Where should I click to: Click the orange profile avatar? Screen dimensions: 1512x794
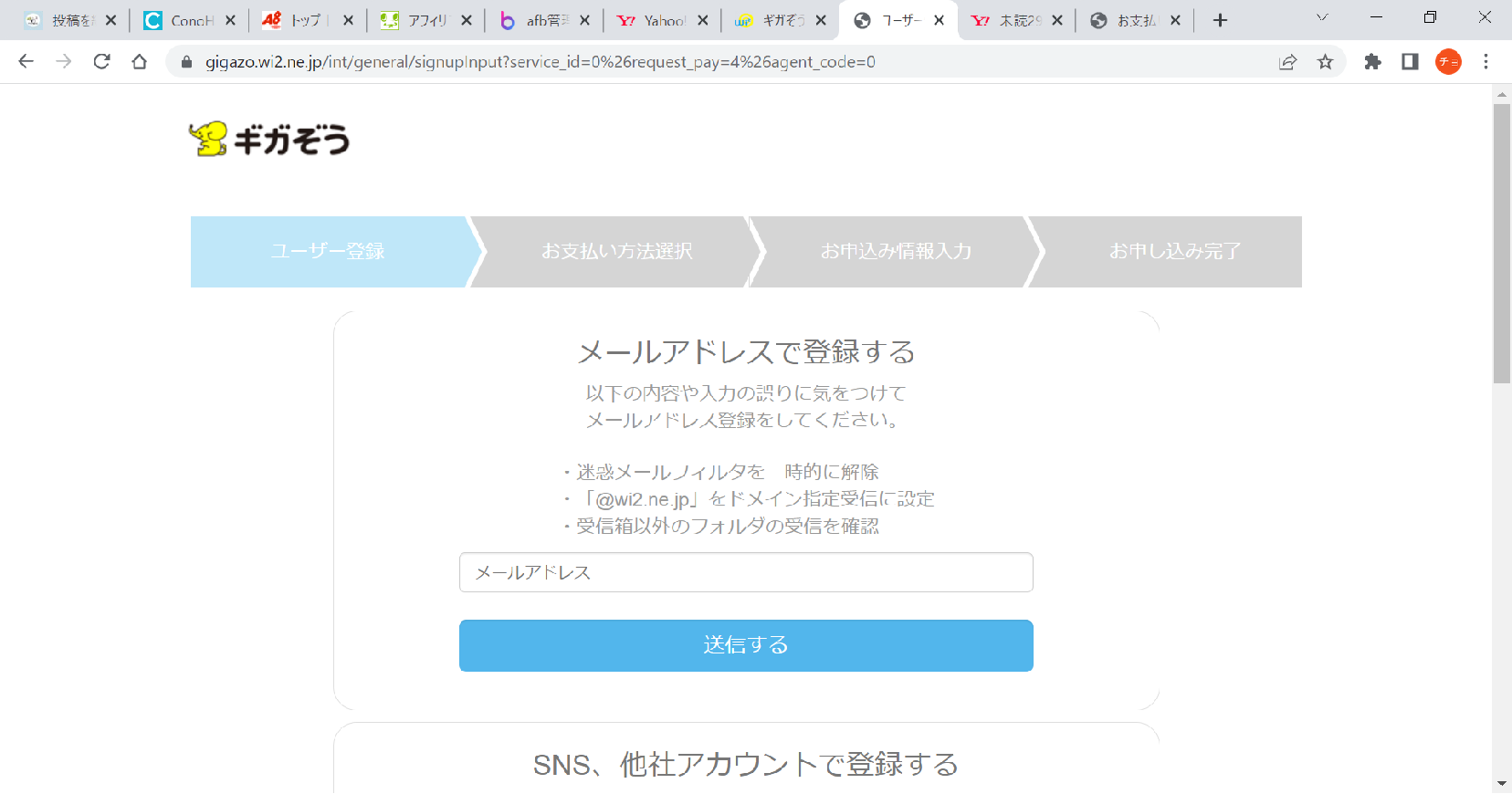pyautogui.click(x=1448, y=61)
